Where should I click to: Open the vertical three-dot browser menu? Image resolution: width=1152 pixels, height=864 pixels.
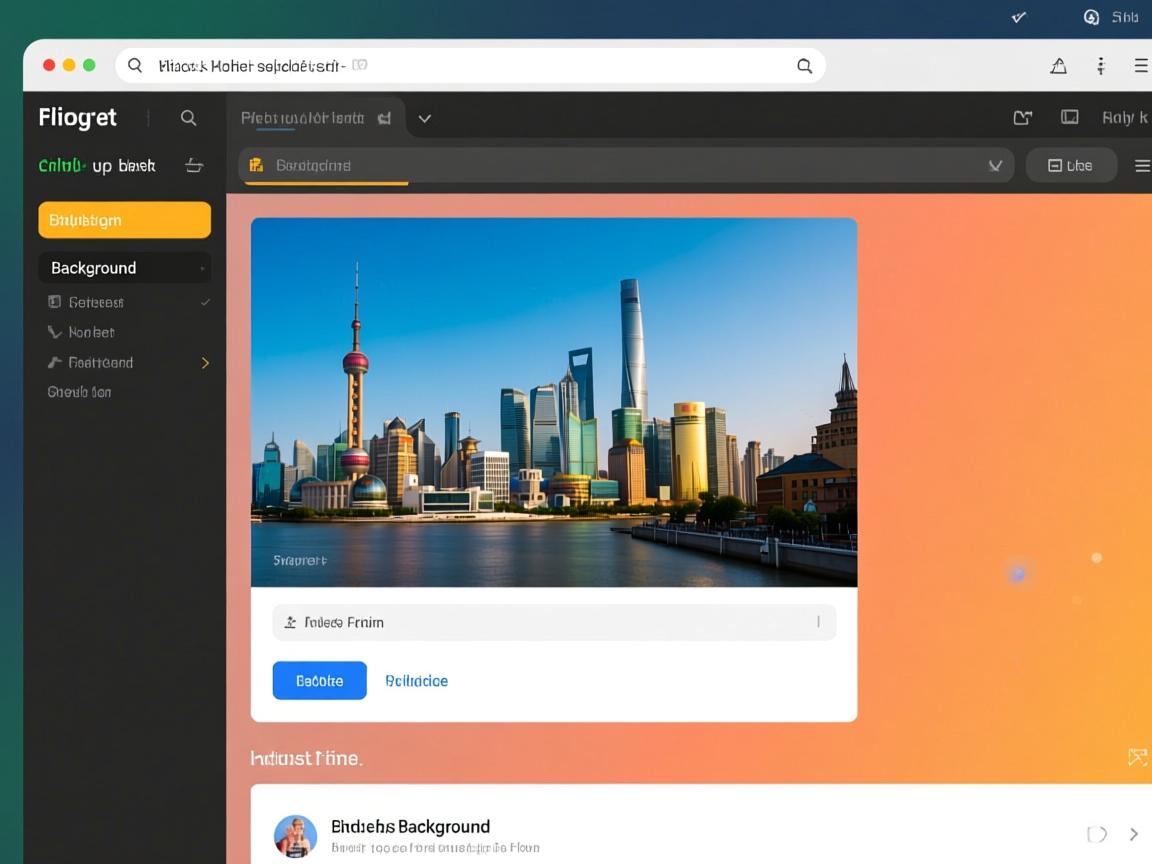pyautogui.click(x=1100, y=66)
